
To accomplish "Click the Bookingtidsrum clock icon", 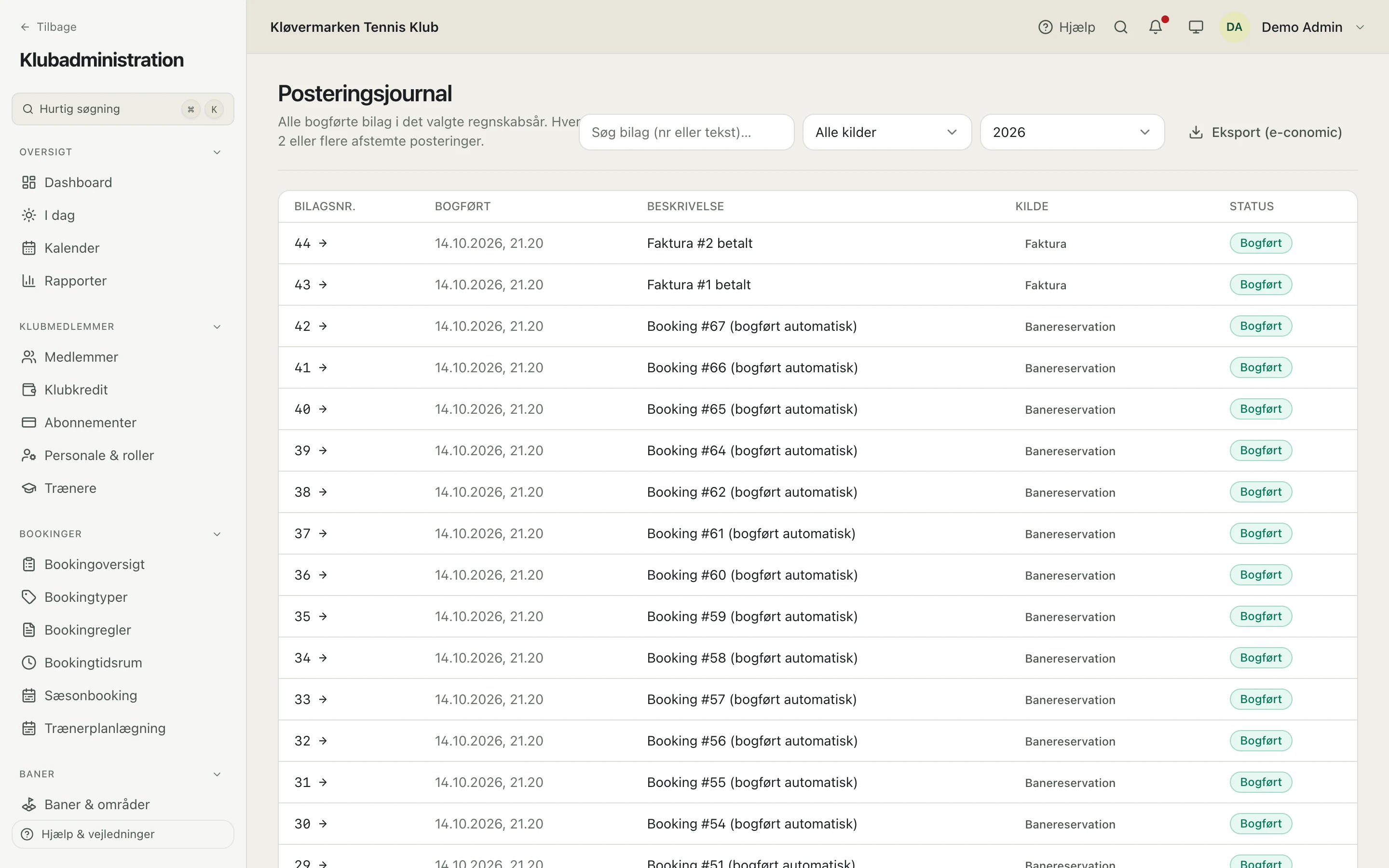I will (29, 663).
